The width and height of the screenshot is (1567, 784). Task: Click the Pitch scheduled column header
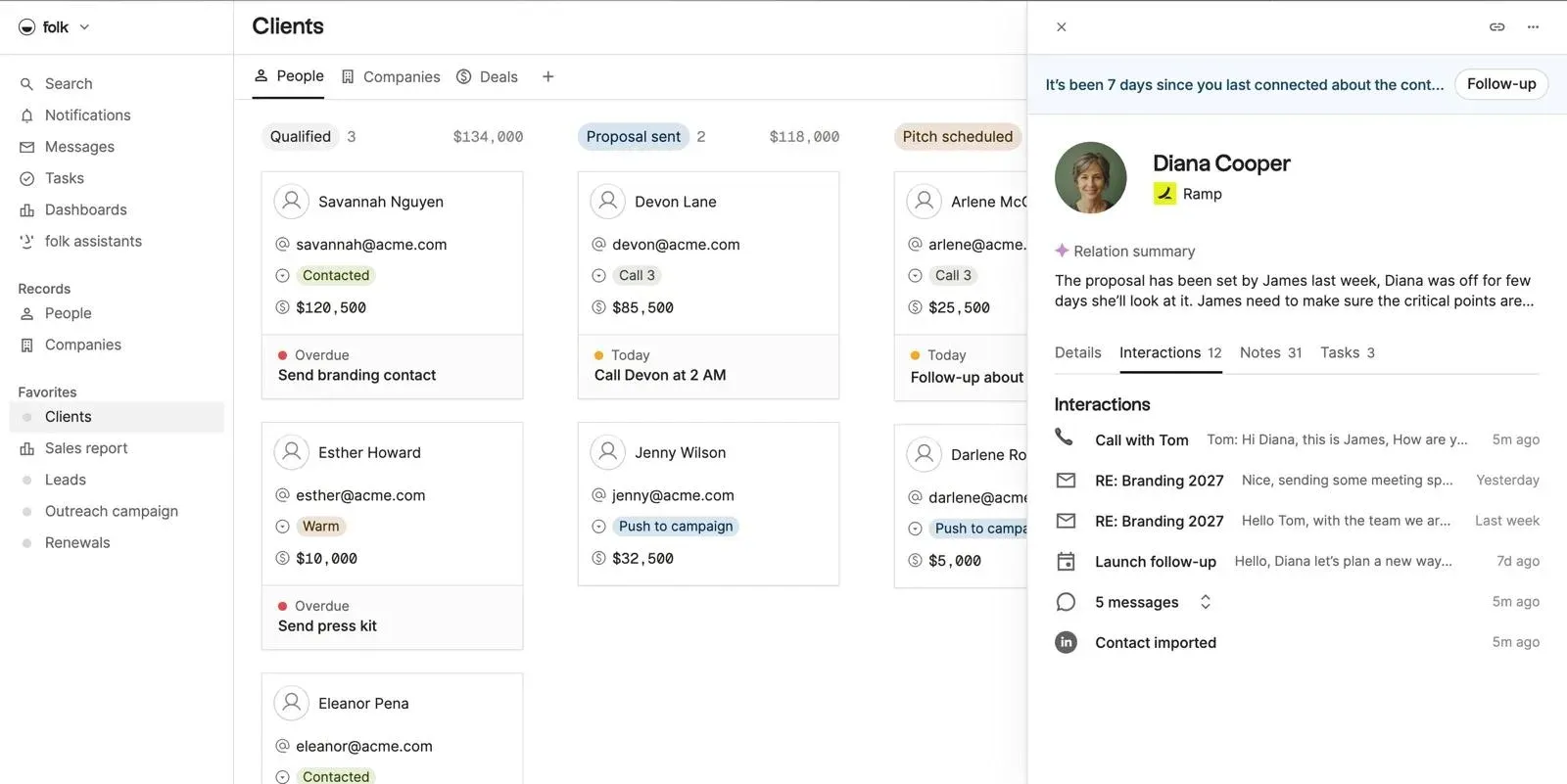pyautogui.click(x=958, y=137)
